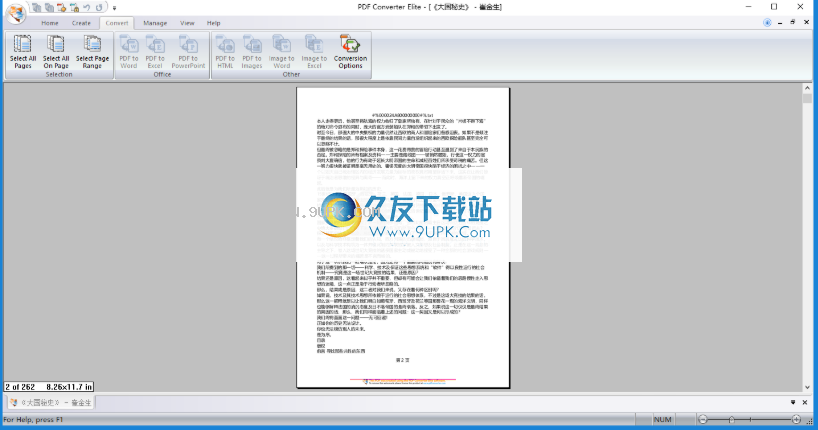Screen dimensions: 818x430
Task: Convert with PDF to Images button
Action: click(252, 52)
